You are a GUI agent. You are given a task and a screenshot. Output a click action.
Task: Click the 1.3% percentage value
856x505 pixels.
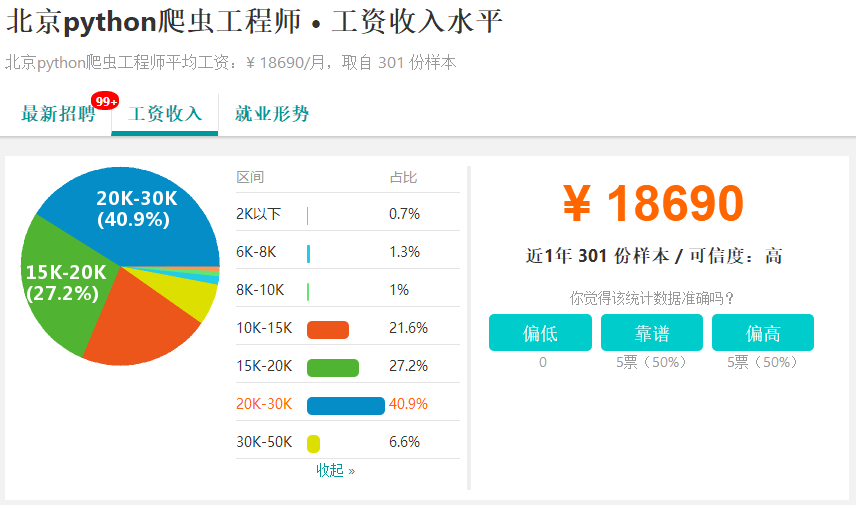click(405, 252)
